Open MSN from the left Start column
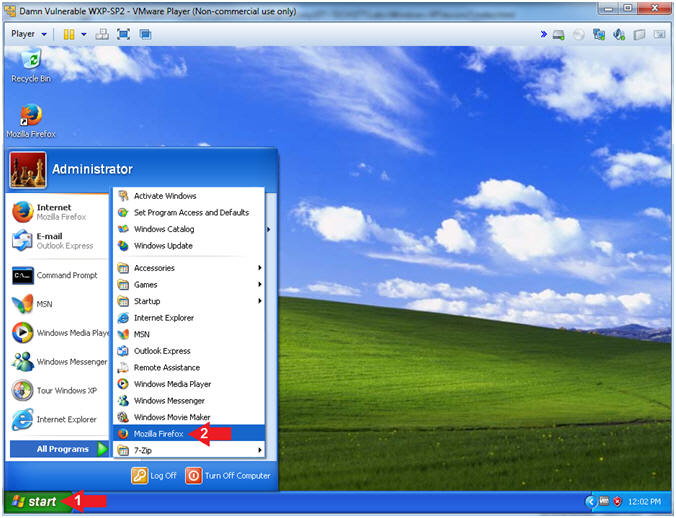This screenshot has width=676, height=518. [58, 304]
